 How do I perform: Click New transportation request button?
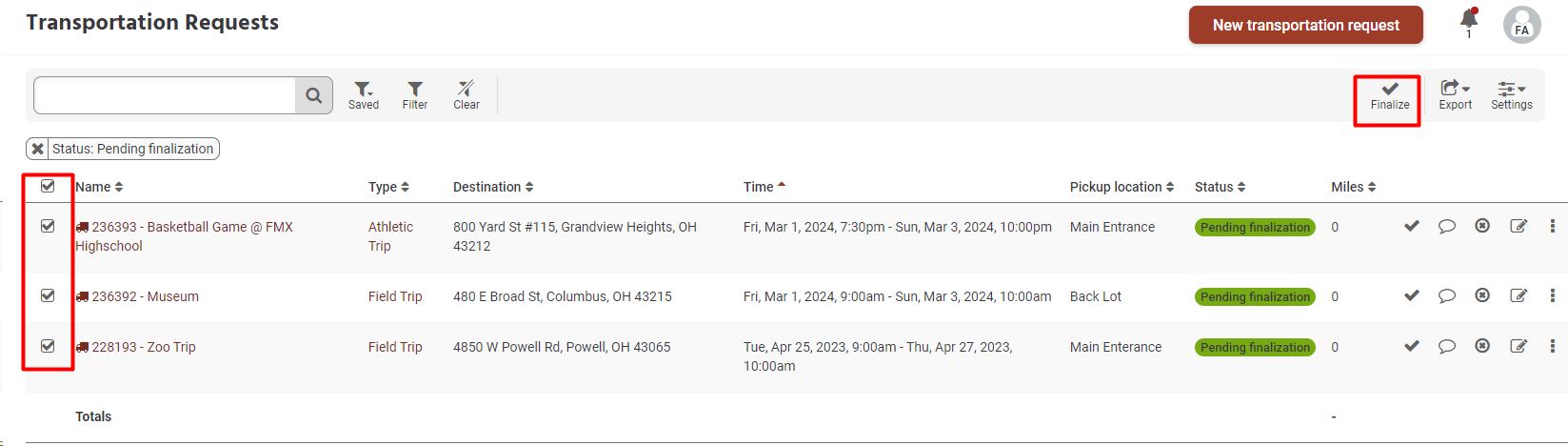pyautogui.click(x=1305, y=26)
